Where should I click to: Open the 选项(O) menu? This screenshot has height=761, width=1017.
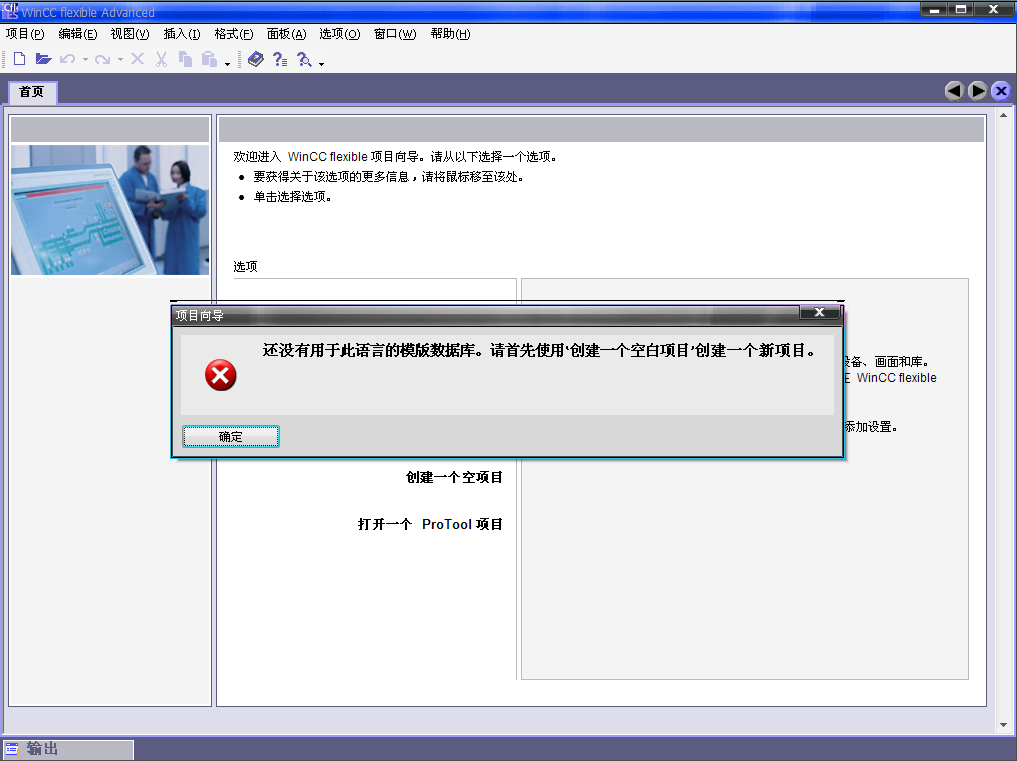click(x=339, y=34)
